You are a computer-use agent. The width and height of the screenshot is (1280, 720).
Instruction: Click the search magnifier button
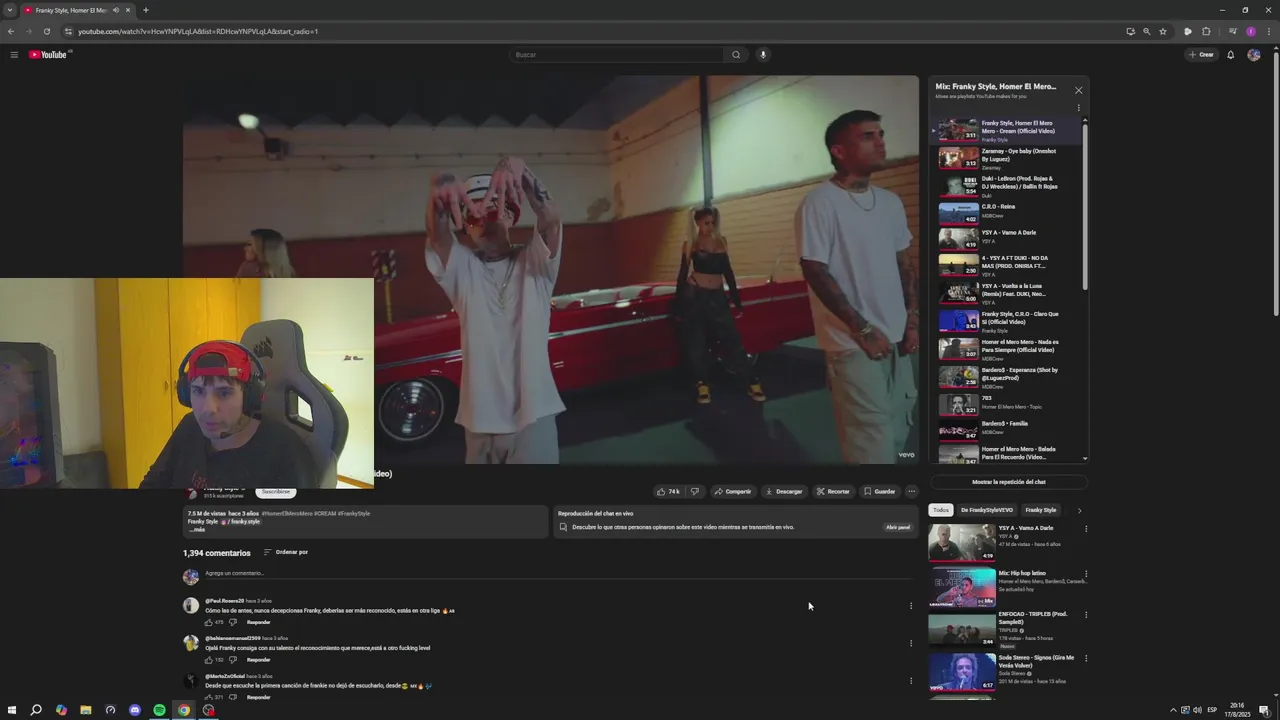click(736, 55)
